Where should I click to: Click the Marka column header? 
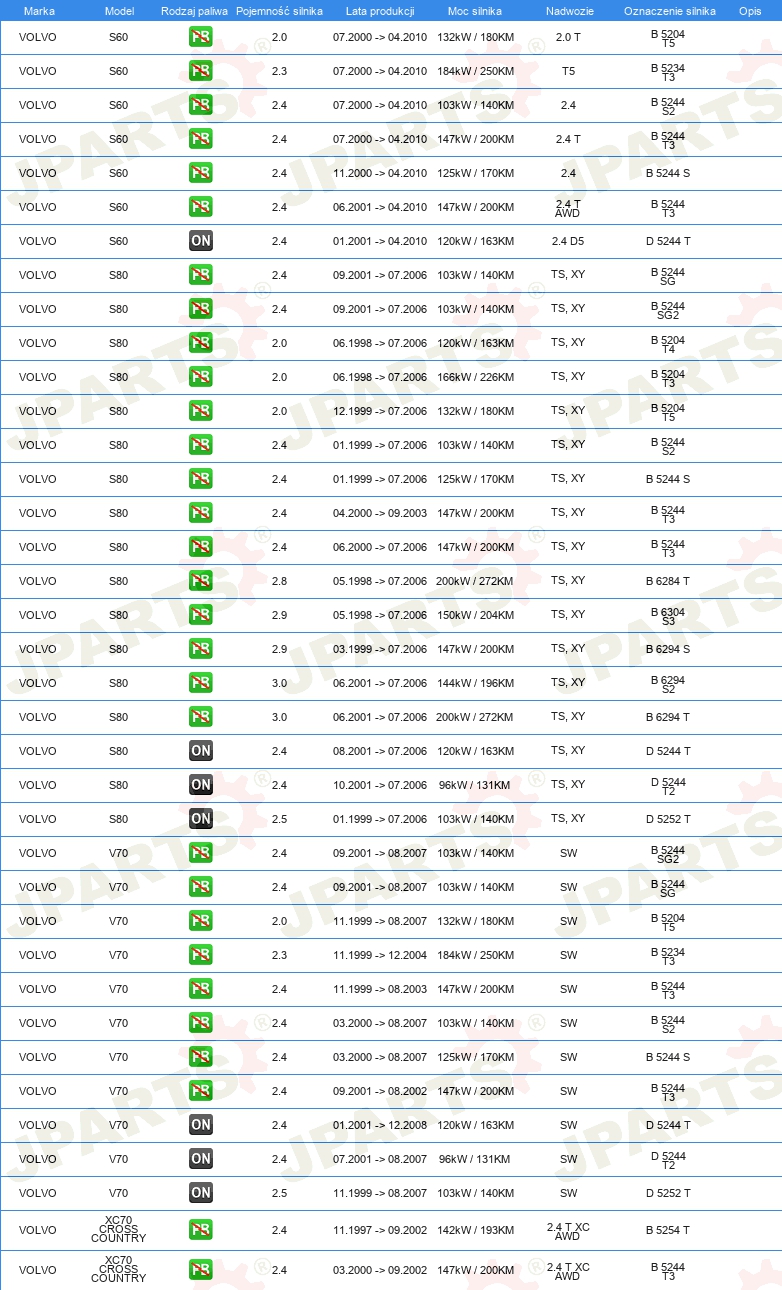click(x=39, y=11)
